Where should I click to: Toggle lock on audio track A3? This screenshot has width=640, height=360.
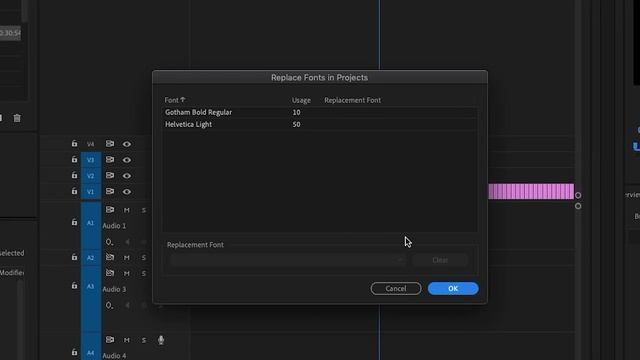click(x=74, y=286)
